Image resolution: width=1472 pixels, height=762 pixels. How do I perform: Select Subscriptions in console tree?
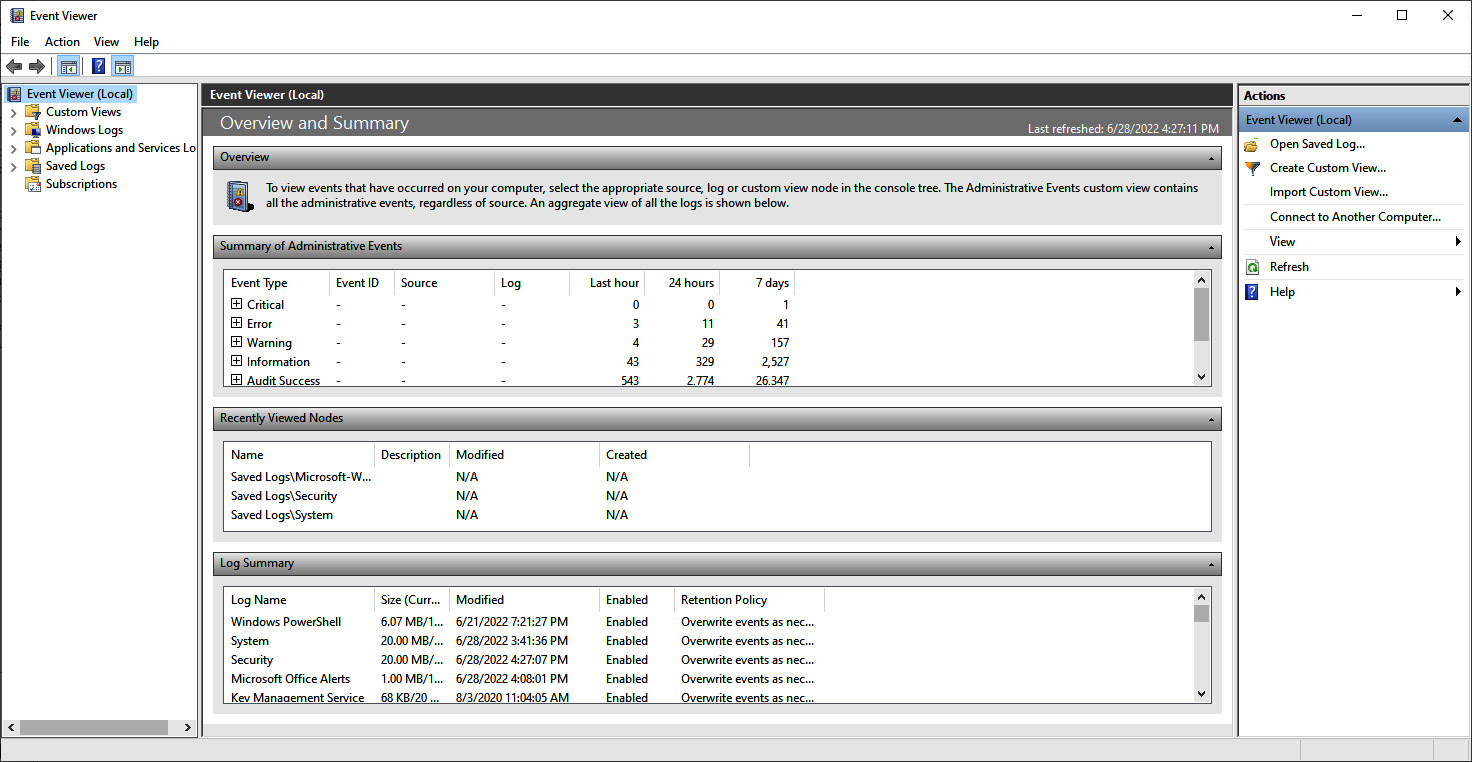pyautogui.click(x=81, y=184)
